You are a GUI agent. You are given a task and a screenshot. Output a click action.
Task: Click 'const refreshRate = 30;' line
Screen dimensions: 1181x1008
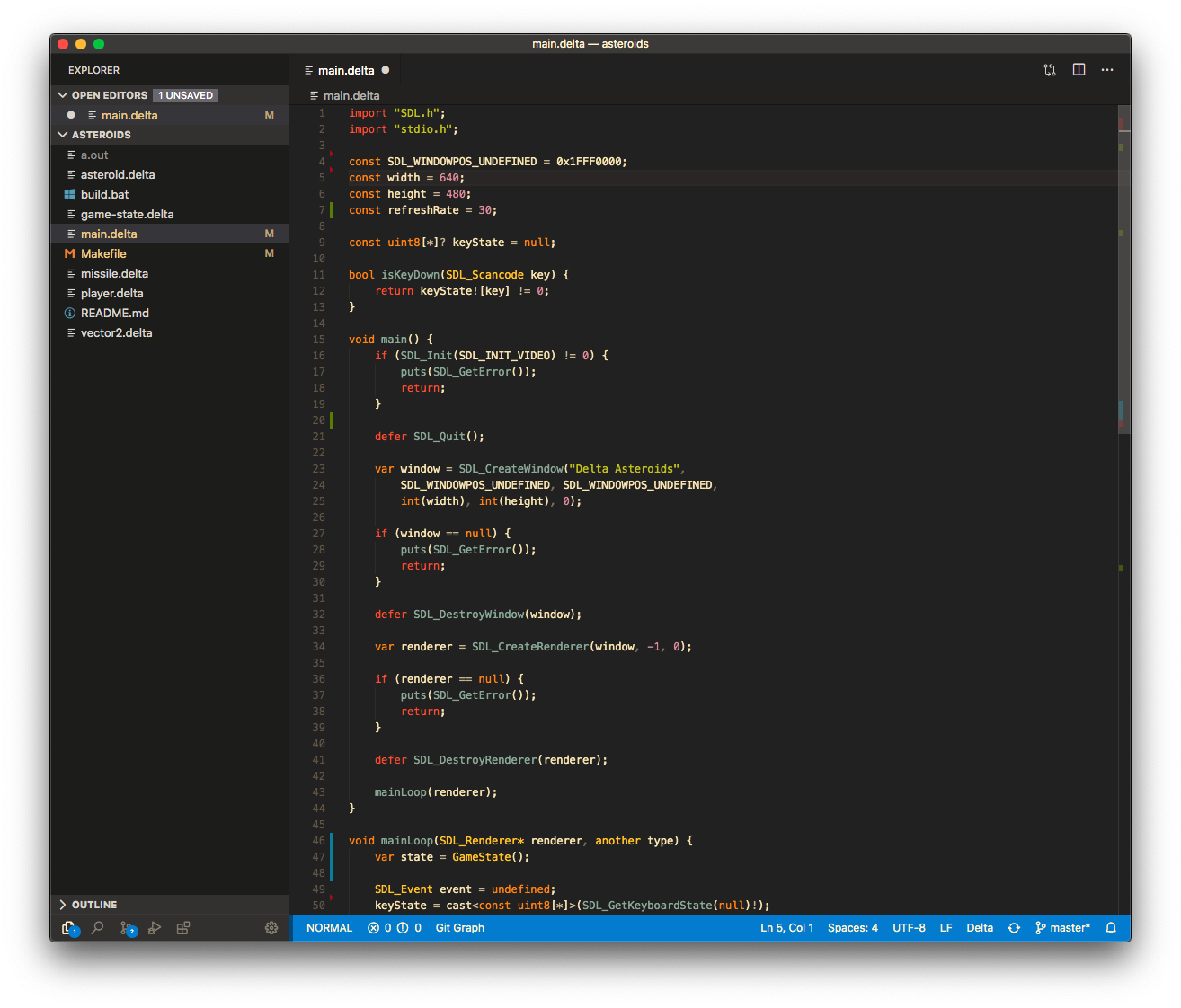tap(423, 210)
